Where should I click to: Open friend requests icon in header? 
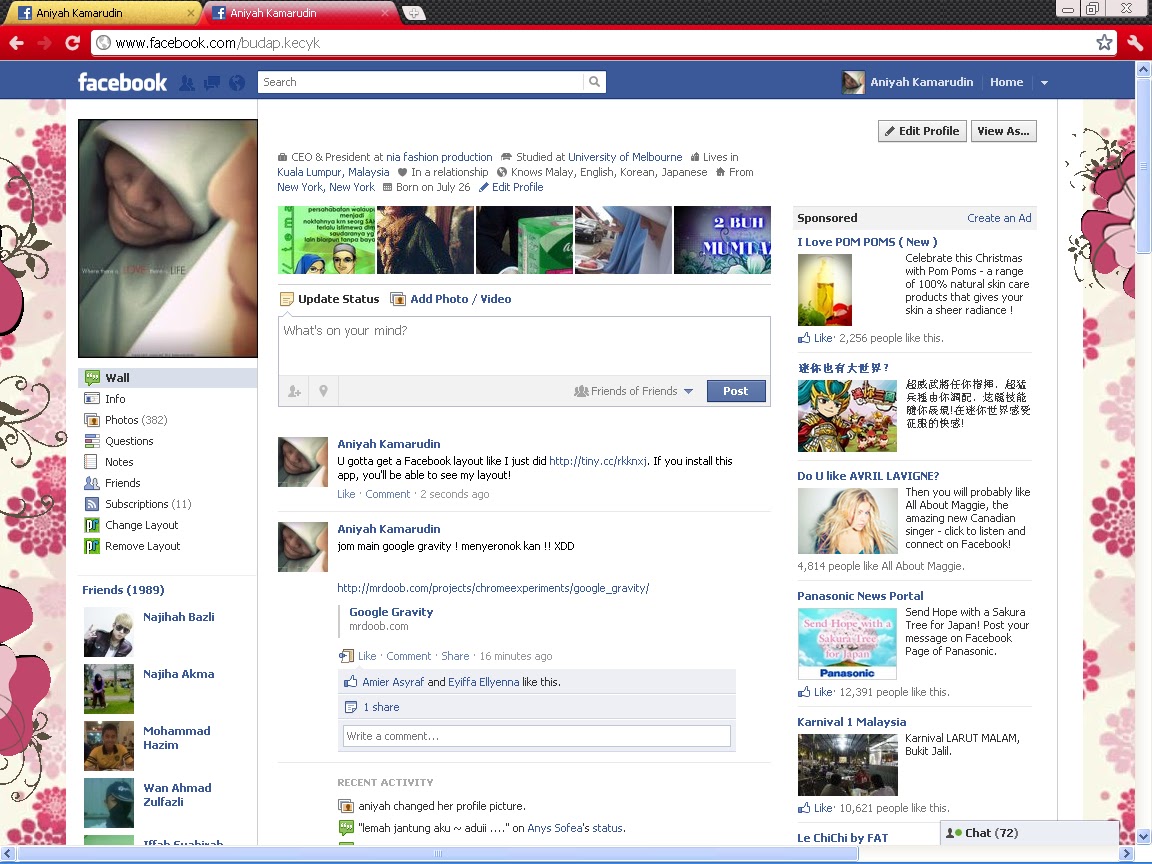(187, 83)
